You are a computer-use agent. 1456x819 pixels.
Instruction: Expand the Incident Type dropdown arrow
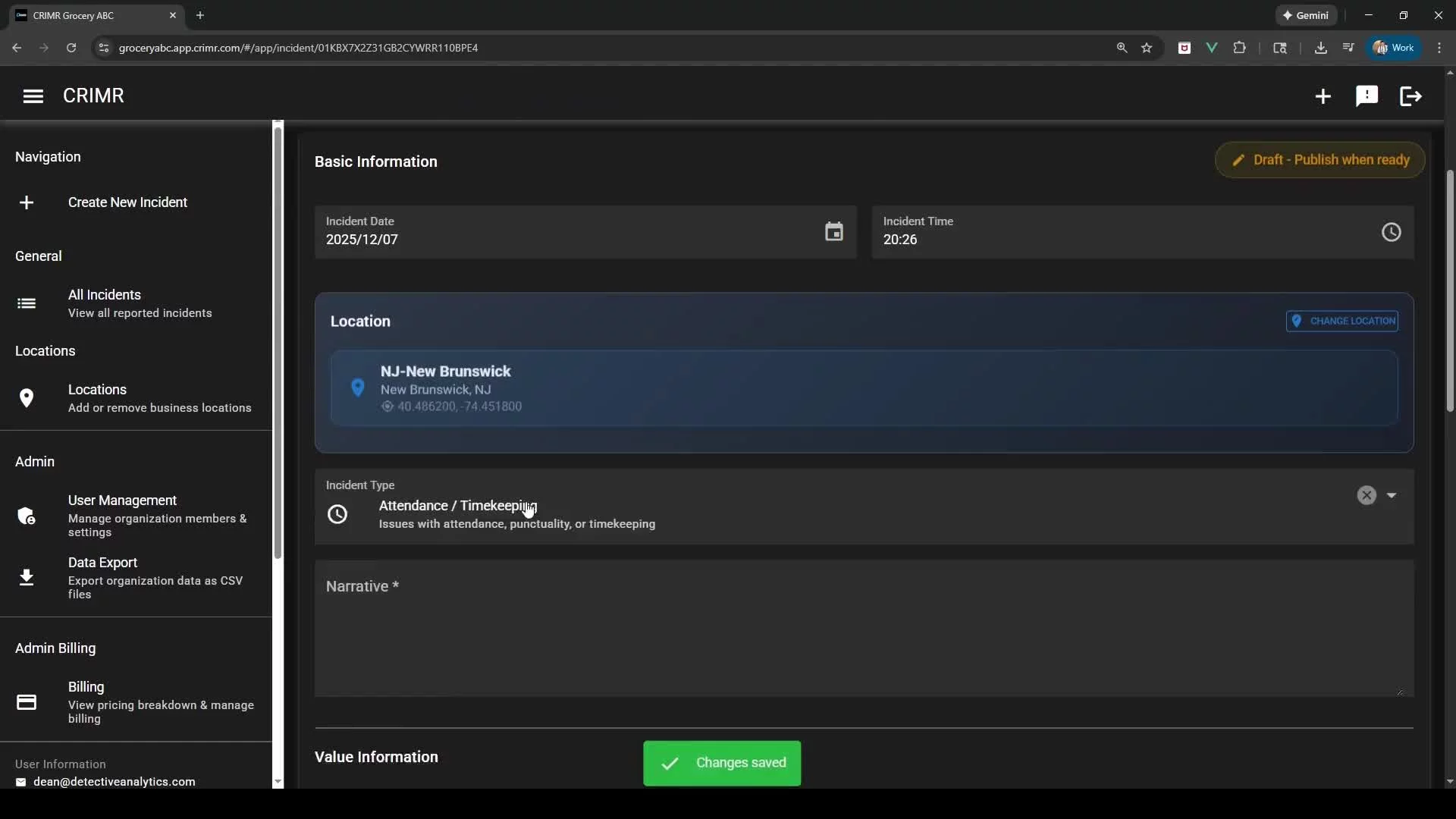coord(1392,495)
